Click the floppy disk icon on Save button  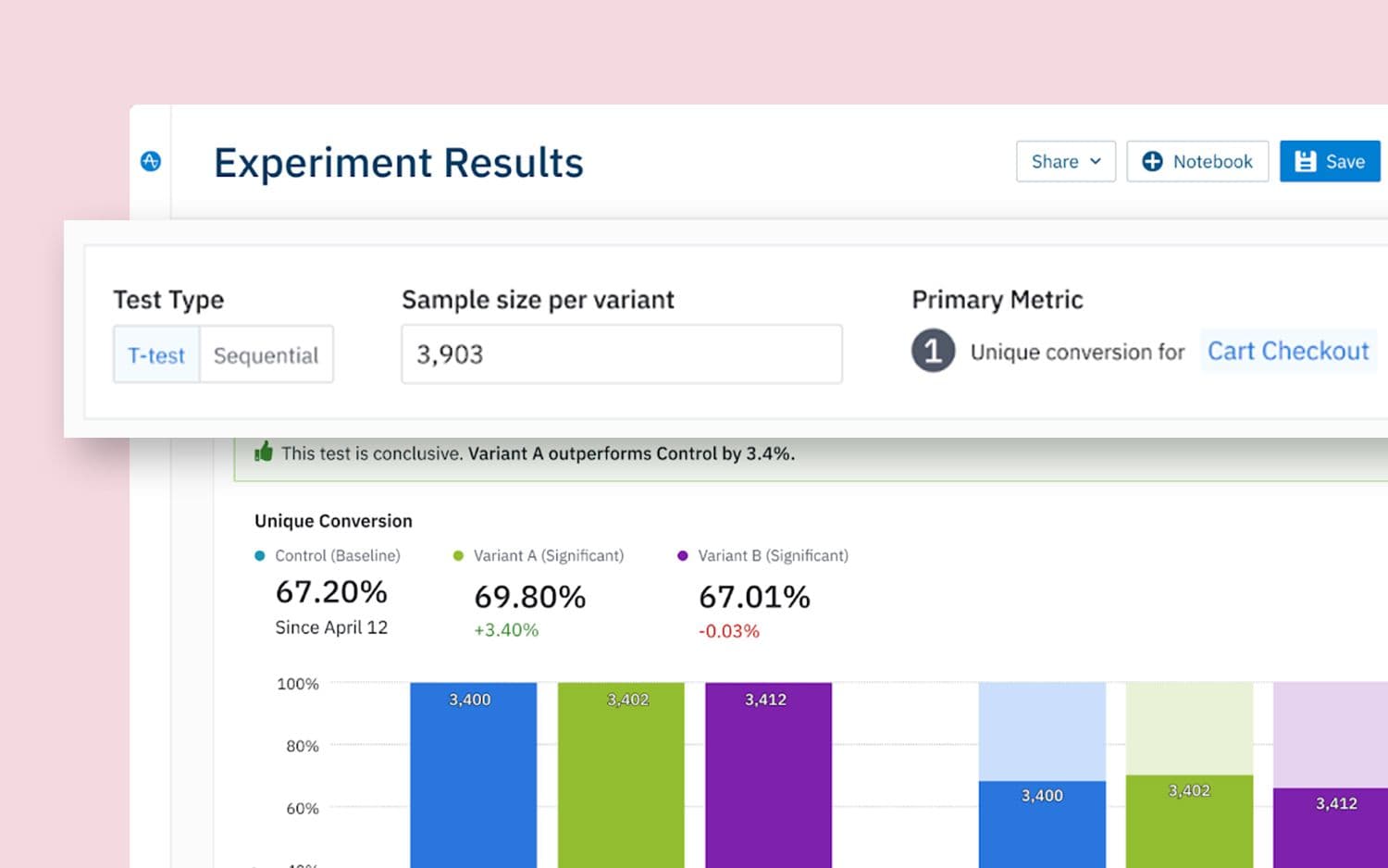[x=1304, y=160]
